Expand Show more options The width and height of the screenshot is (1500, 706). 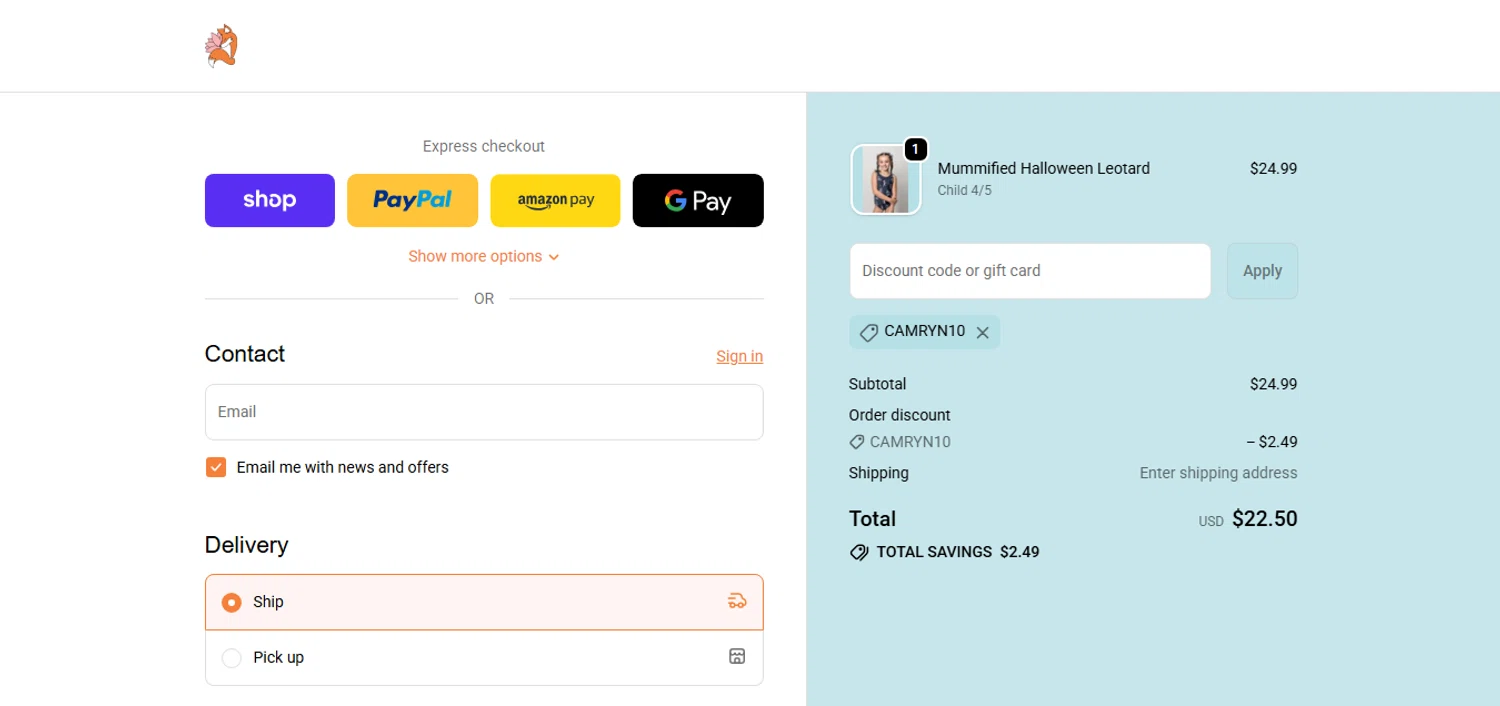[484, 256]
